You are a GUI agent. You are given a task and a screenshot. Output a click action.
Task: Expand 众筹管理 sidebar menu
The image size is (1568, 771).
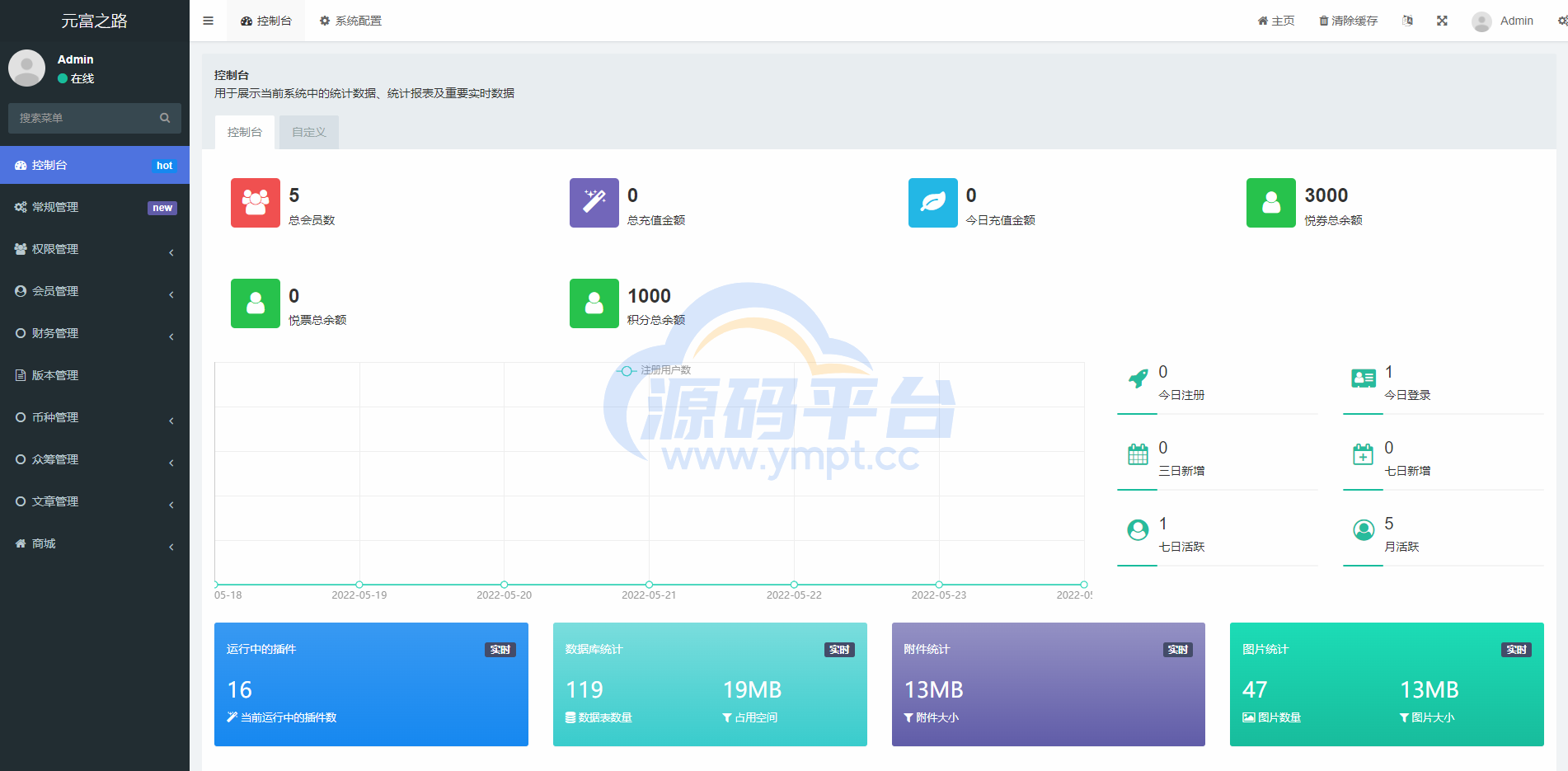[x=95, y=459]
